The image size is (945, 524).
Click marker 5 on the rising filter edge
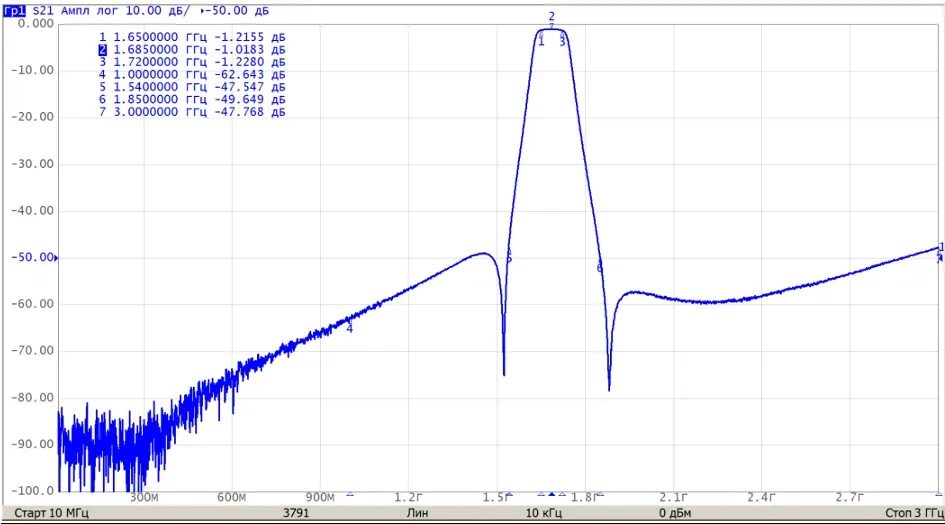coord(509,259)
